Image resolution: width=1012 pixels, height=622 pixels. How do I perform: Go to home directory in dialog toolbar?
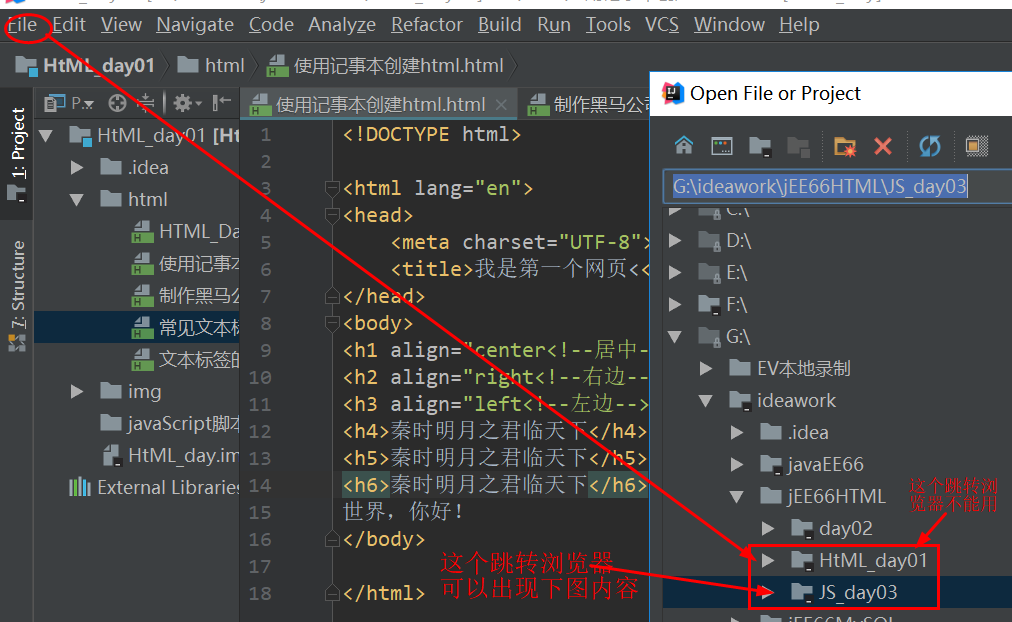684,146
